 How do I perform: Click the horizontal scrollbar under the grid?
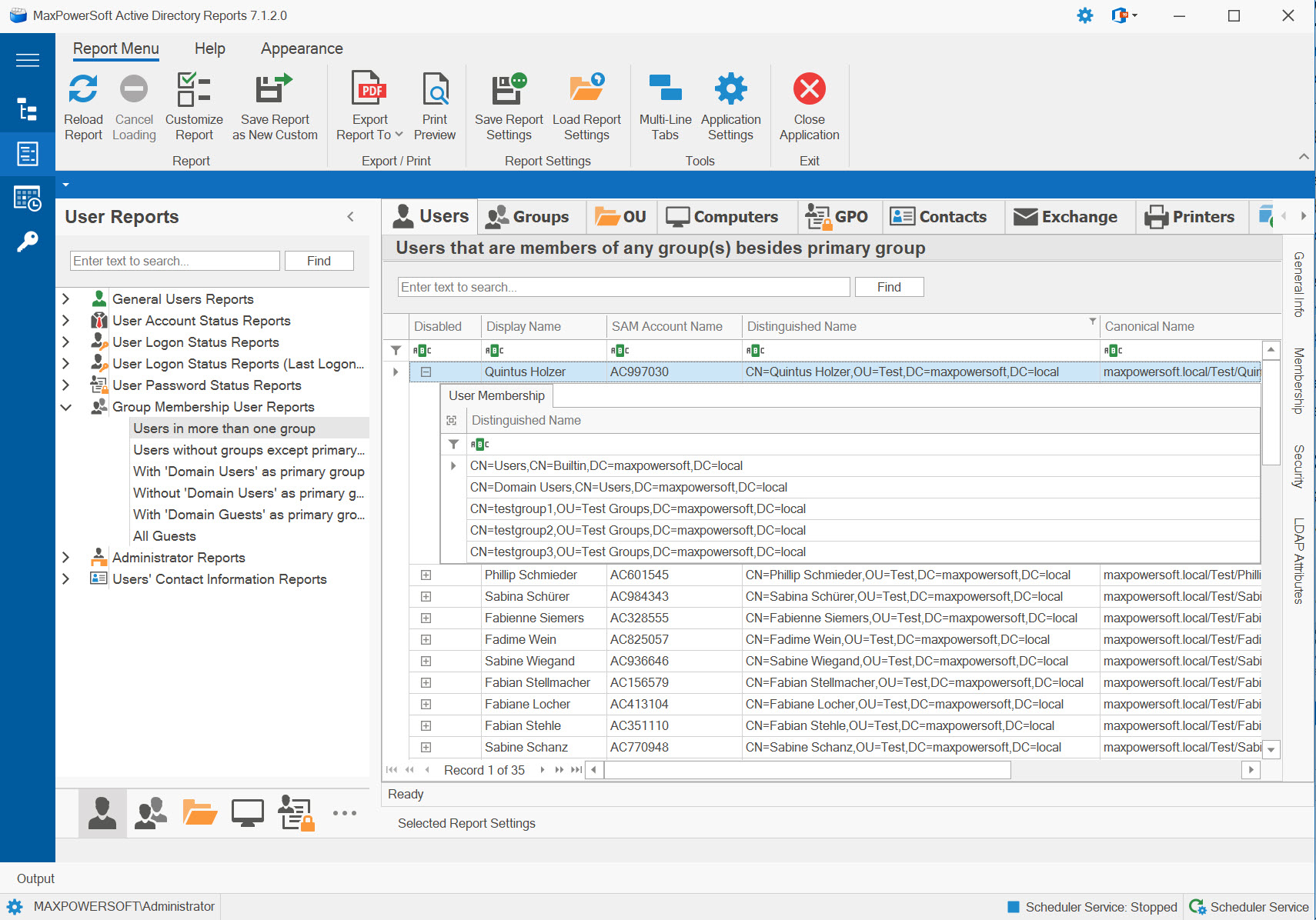(x=808, y=770)
